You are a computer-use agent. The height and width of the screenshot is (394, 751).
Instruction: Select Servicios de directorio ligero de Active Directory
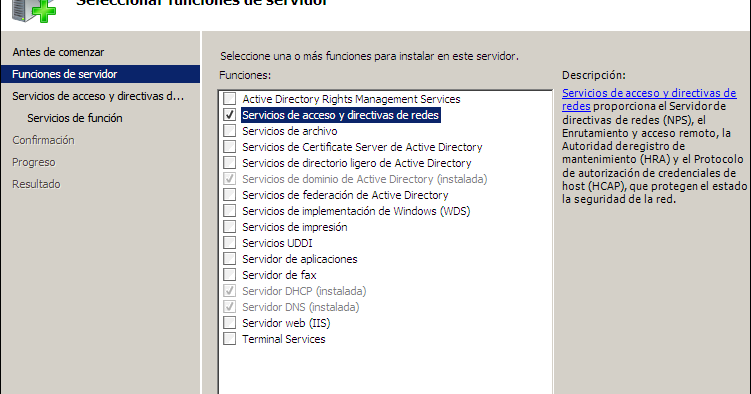(x=229, y=163)
